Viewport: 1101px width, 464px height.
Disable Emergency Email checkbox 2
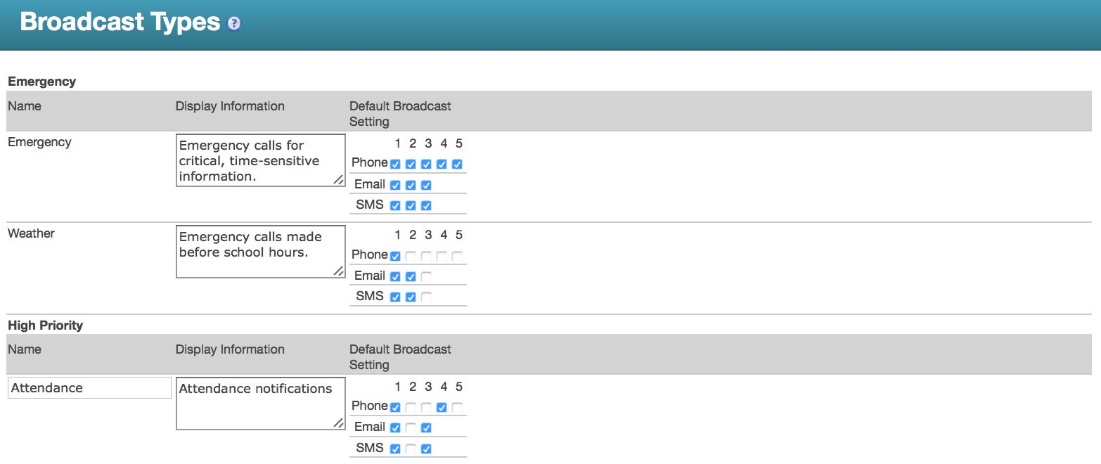pos(411,185)
